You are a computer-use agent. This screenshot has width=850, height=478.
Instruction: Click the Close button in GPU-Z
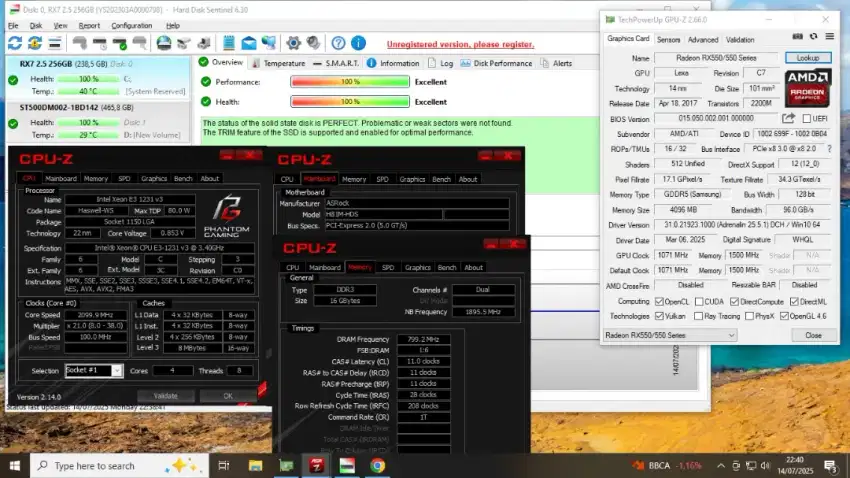pos(813,335)
